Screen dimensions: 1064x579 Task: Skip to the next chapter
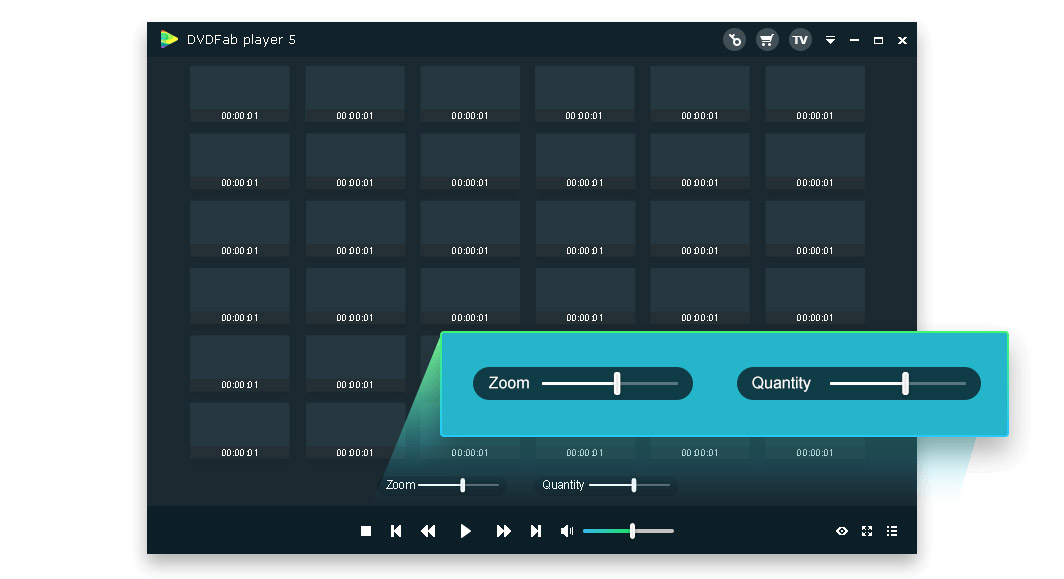[536, 531]
